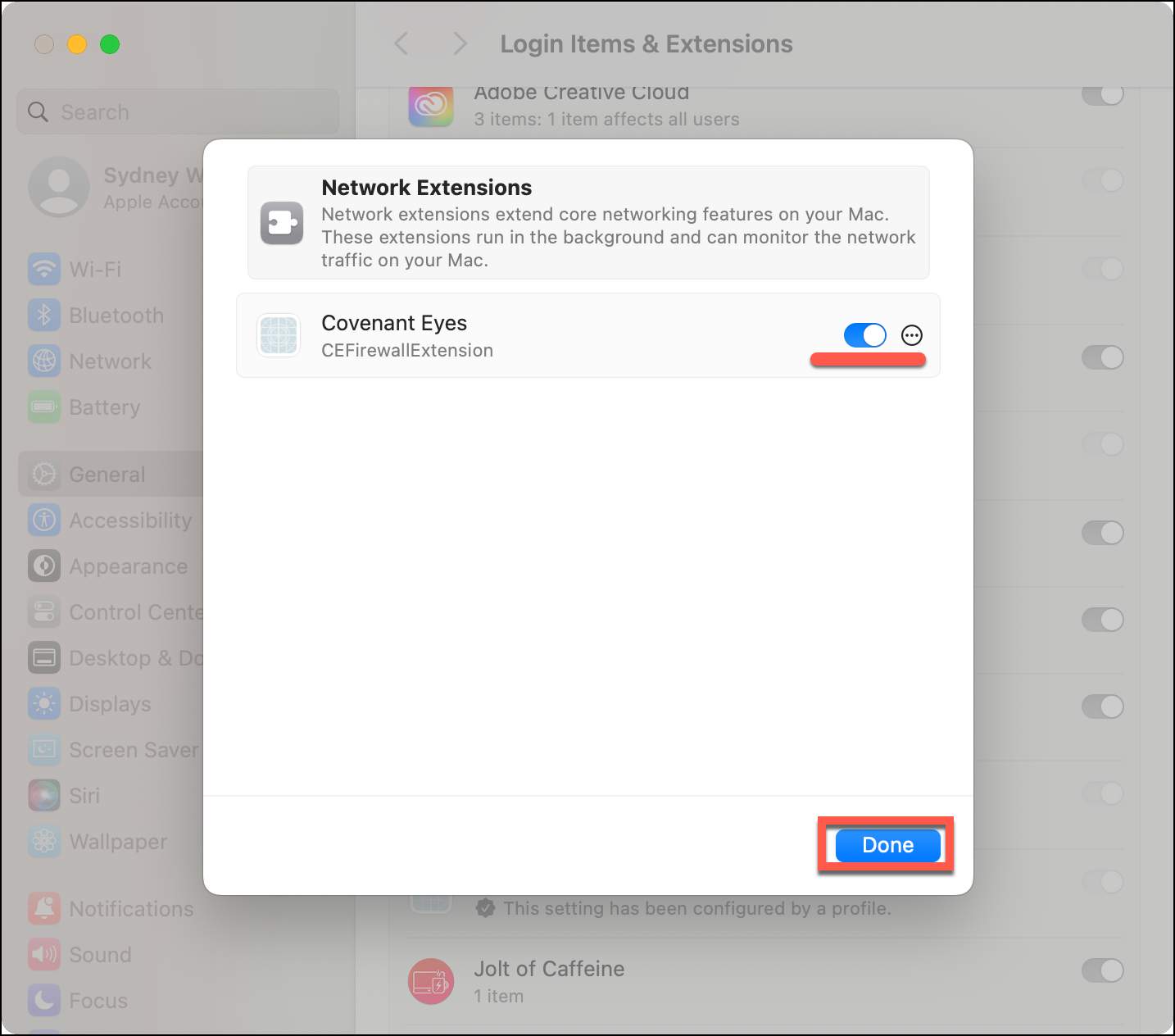1175x1036 pixels.
Task: Select the Sound label in sidebar
Action: click(100, 954)
